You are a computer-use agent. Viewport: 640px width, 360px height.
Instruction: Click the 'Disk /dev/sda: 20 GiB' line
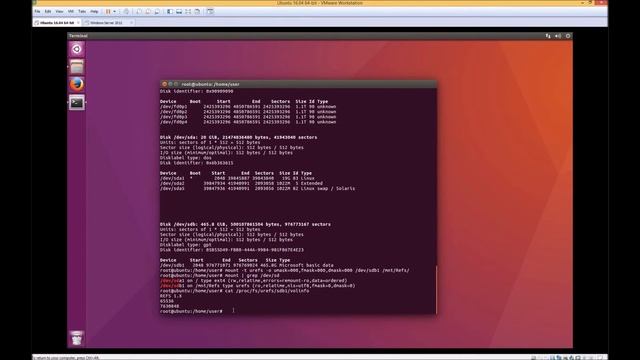coord(238,138)
